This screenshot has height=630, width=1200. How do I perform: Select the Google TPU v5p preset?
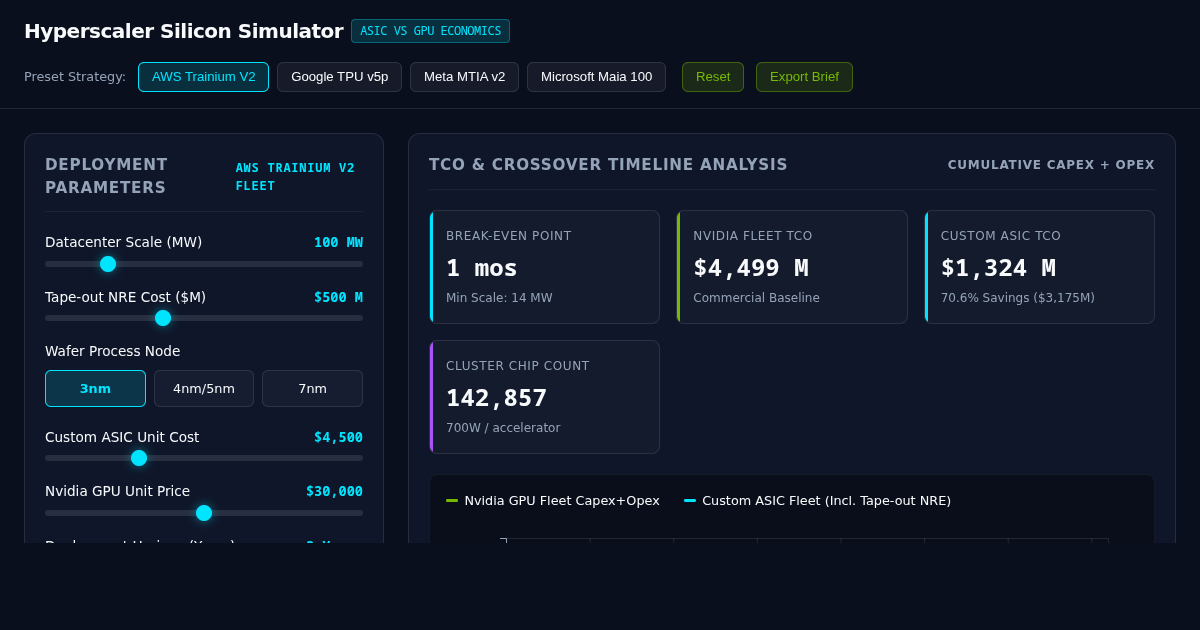pyautogui.click(x=339, y=77)
